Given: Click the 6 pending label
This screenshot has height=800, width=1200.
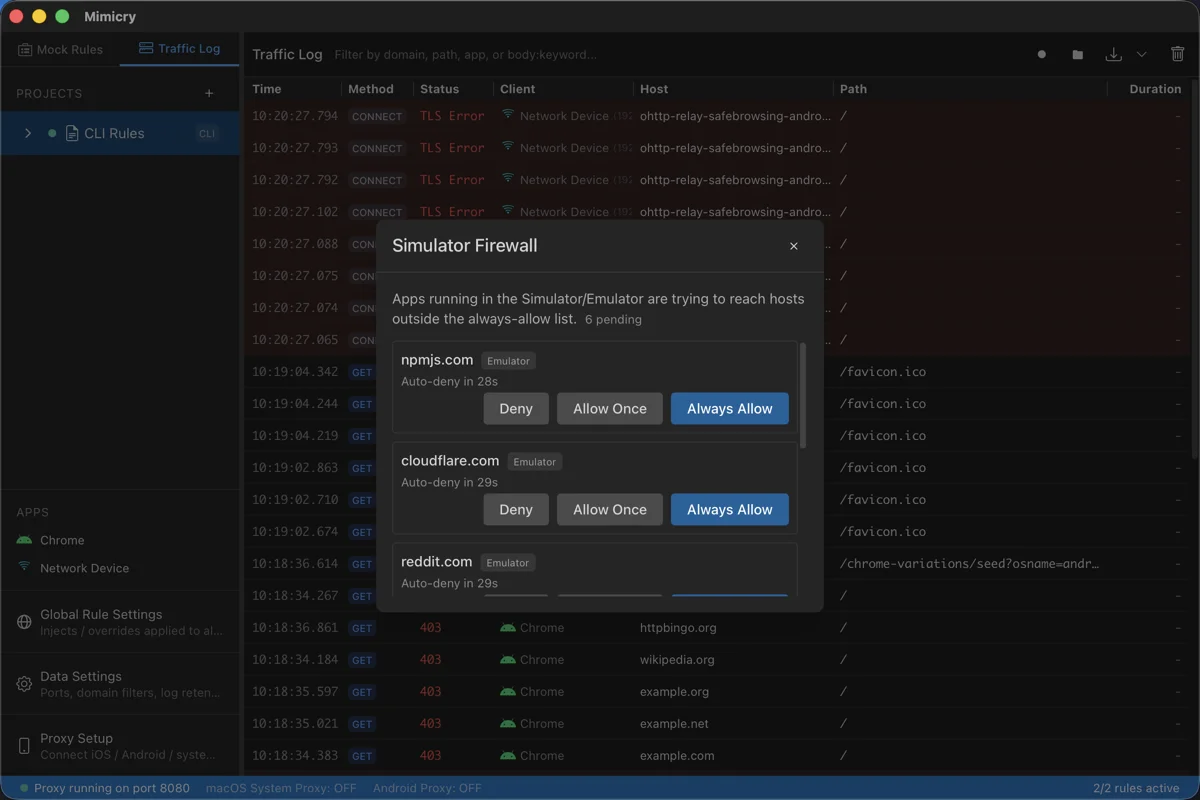Looking at the screenshot, I should coord(613,320).
